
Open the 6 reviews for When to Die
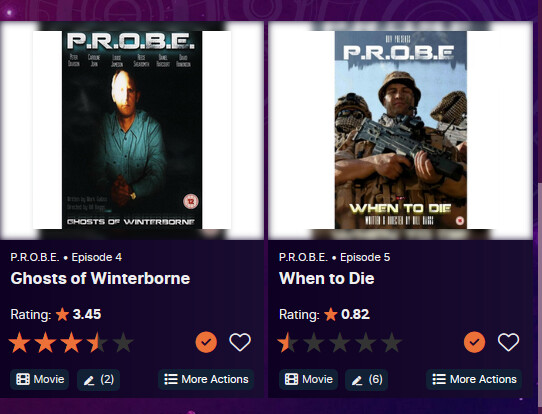coord(367,380)
